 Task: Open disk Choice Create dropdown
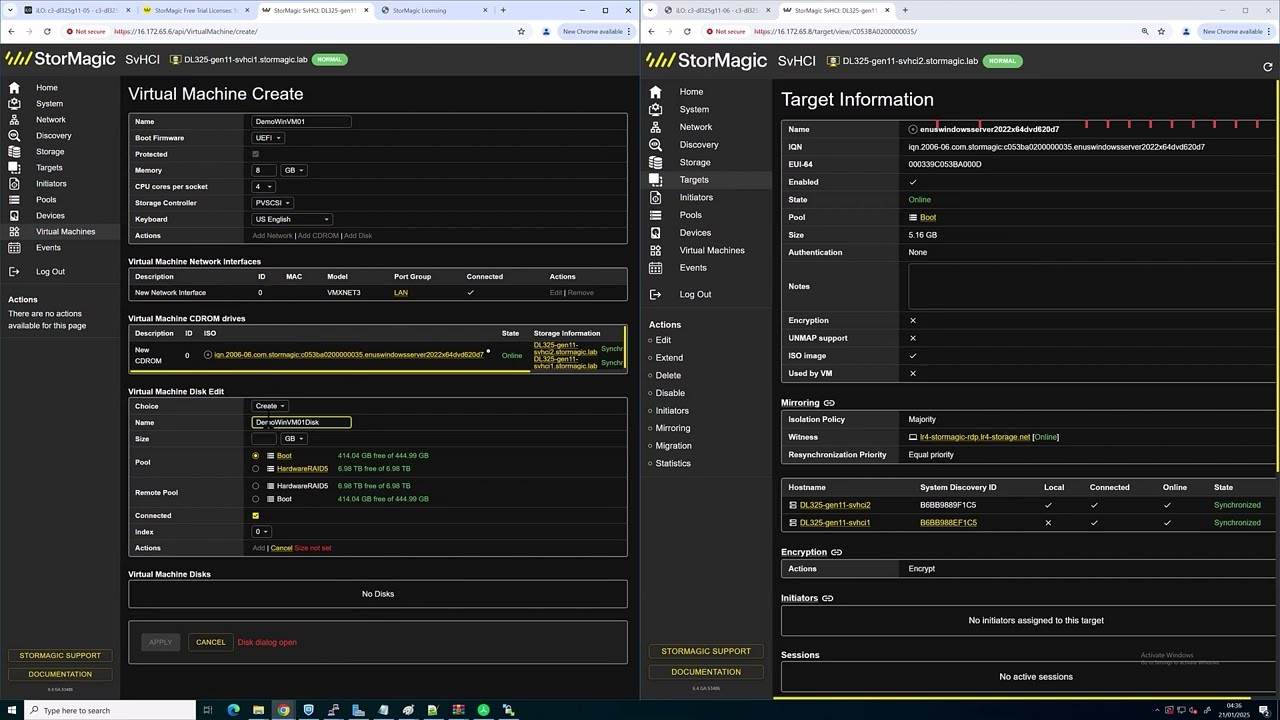(x=270, y=406)
